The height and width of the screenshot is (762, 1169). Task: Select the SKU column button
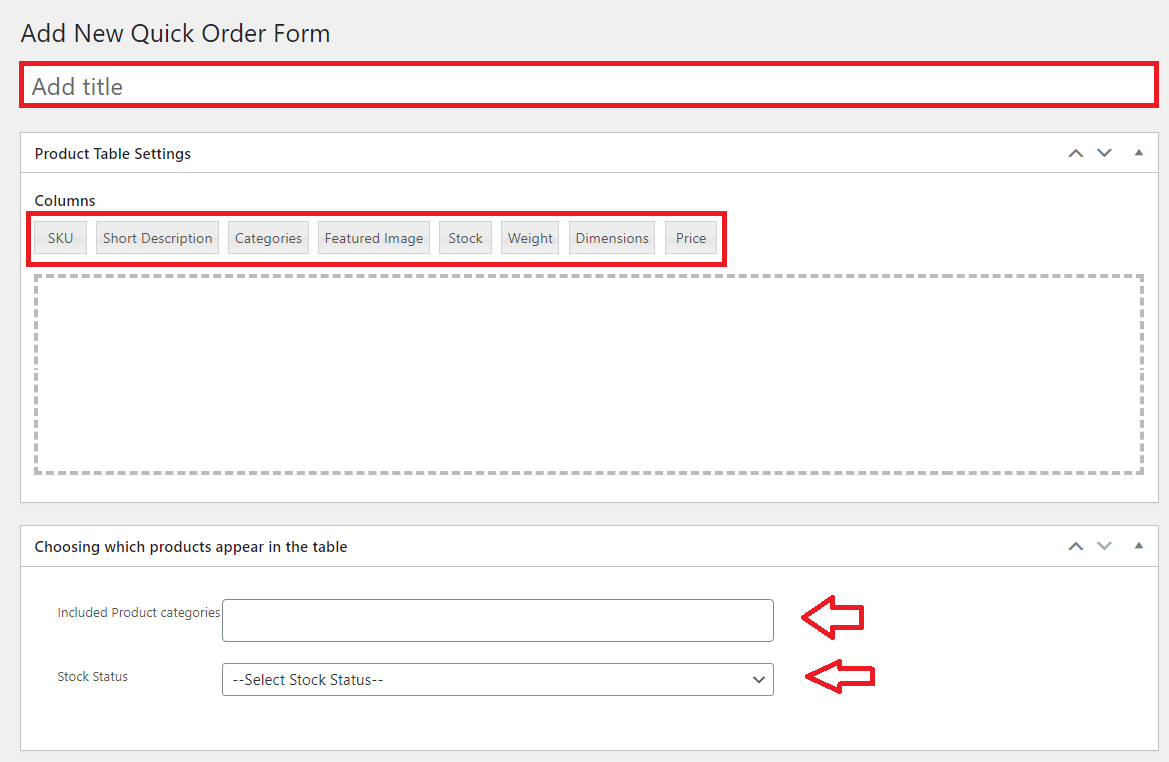(60, 238)
